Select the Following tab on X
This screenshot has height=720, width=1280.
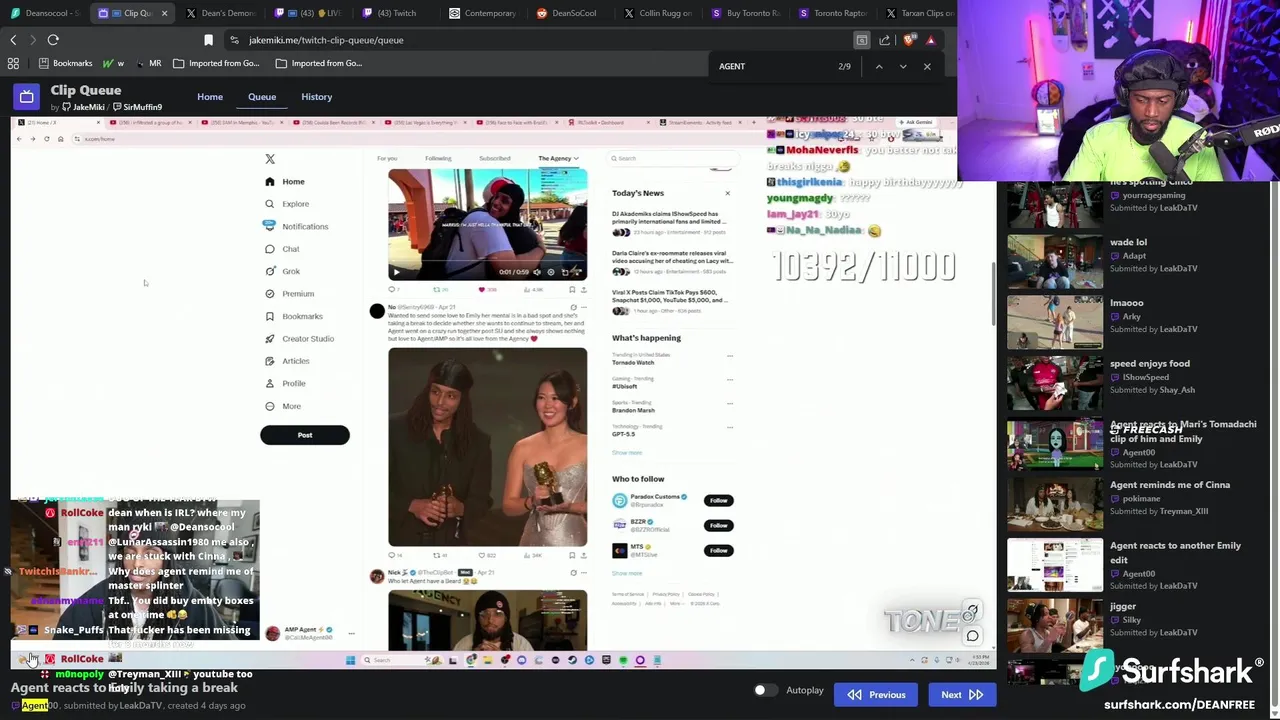click(438, 158)
